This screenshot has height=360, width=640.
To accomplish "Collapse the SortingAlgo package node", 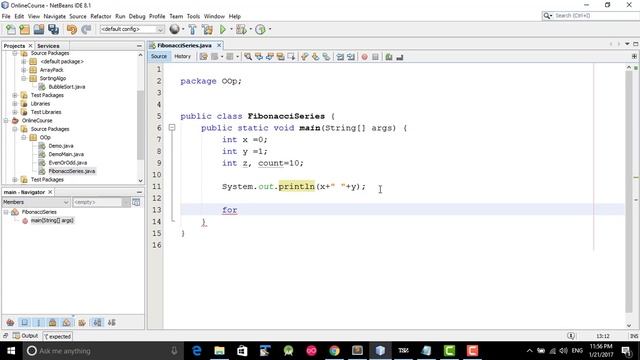I will (x=24, y=78).
